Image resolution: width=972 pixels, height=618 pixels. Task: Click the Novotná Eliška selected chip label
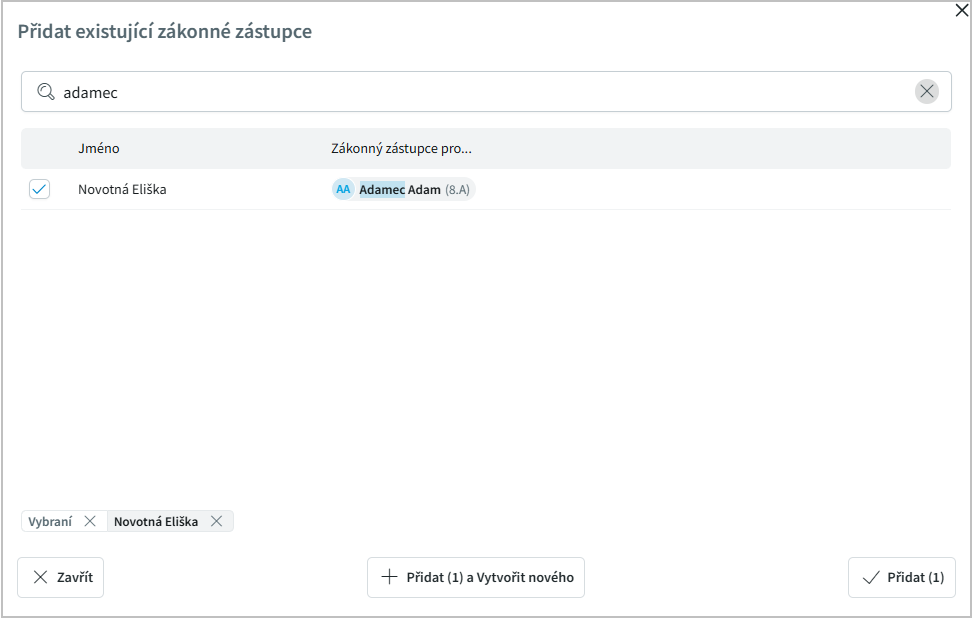tap(156, 521)
